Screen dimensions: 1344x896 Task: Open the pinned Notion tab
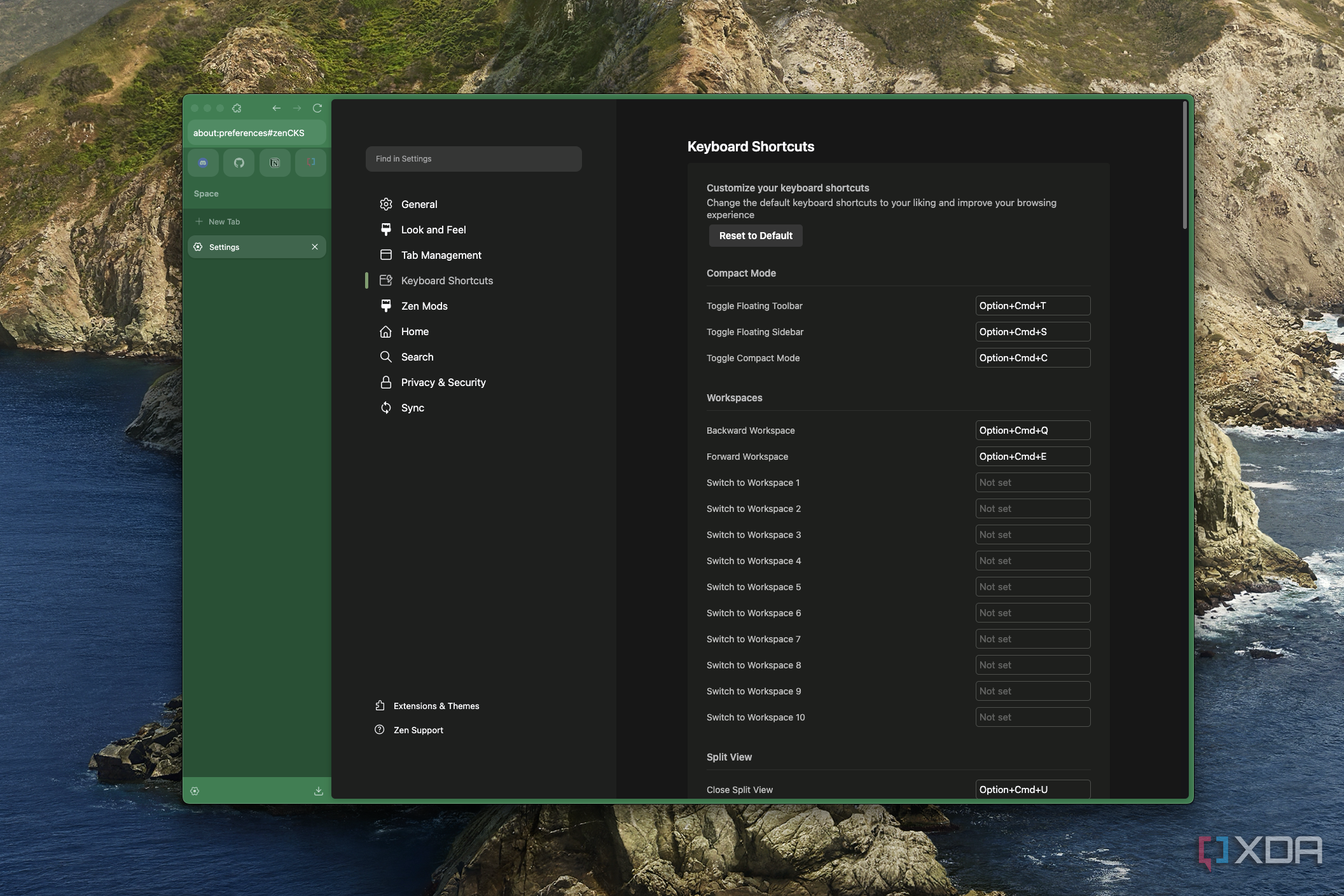point(275,163)
